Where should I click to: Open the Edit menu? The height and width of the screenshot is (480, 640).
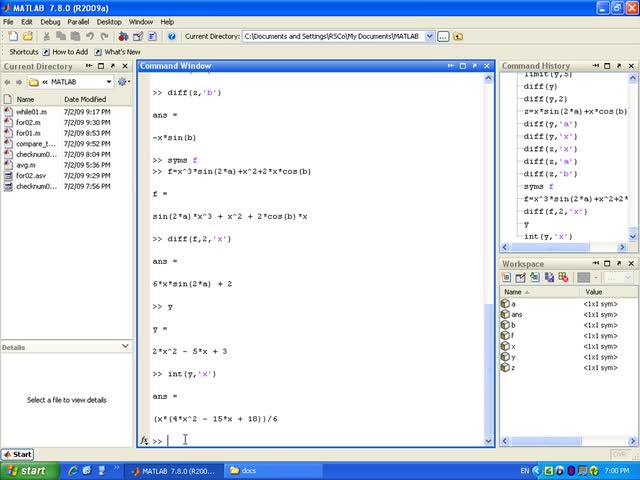coord(27,22)
